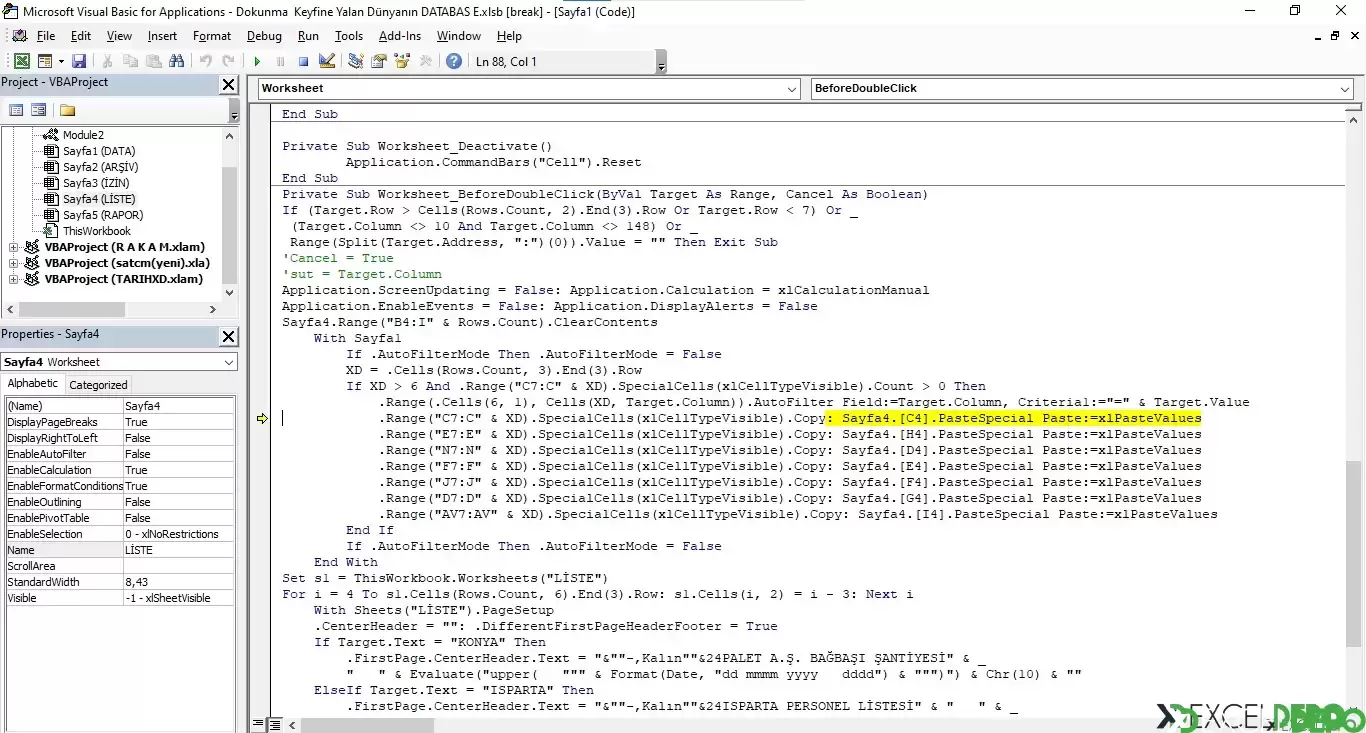
Task: Toggle Folders icon in Project panel
Action: (67, 110)
